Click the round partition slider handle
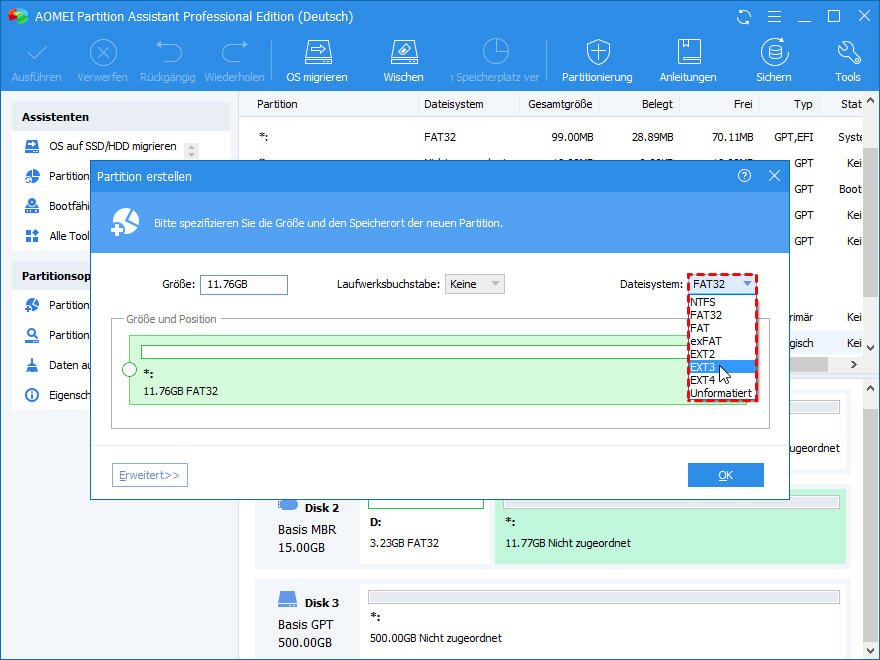 coord(130,369)
